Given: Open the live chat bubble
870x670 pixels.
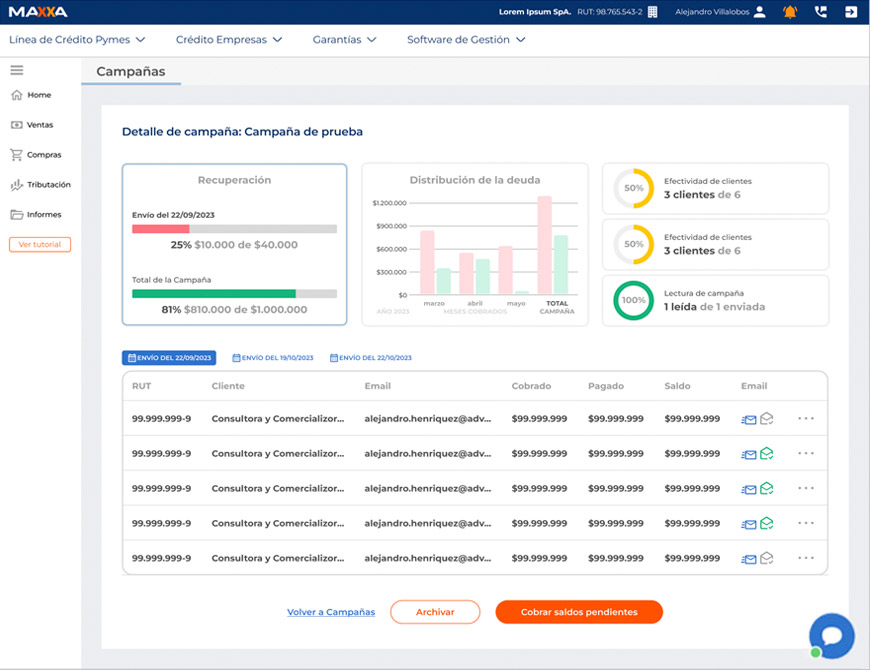Looking at the screenshot, I should click(x=832, y=636).
